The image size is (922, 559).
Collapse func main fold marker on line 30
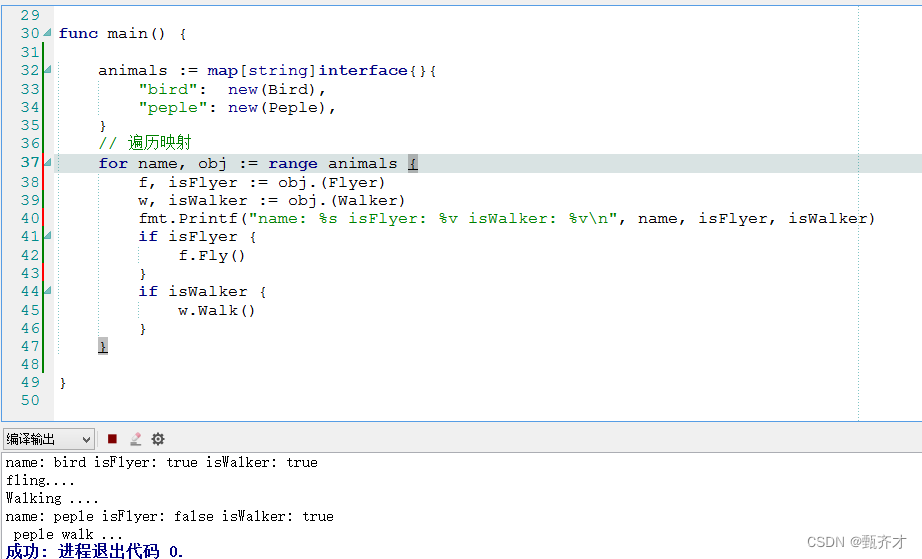pos(48,33)
